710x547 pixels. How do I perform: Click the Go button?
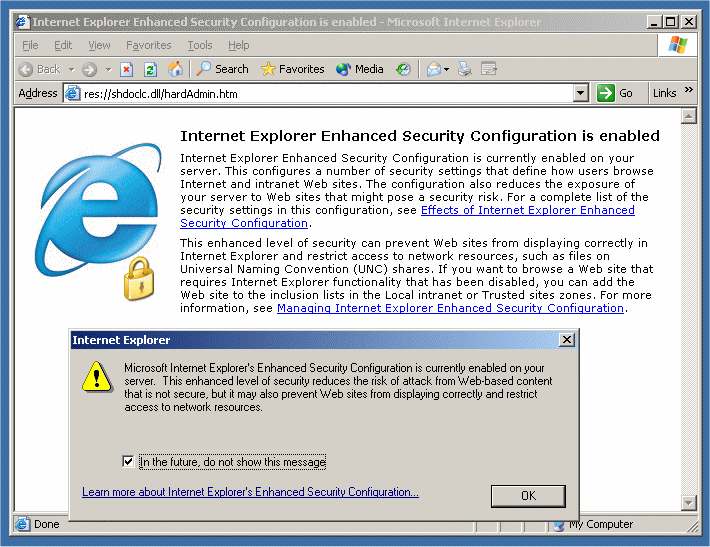pyautogui.click(x=615, y=93)
